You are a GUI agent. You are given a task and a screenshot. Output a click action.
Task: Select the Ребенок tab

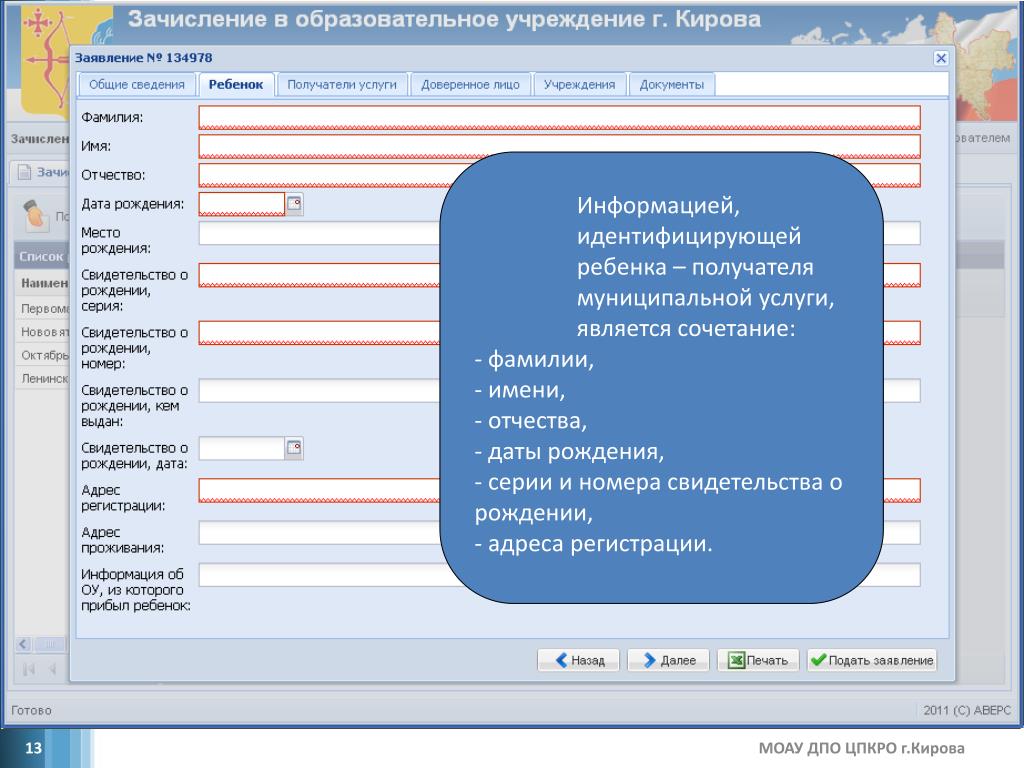point(236,85)
